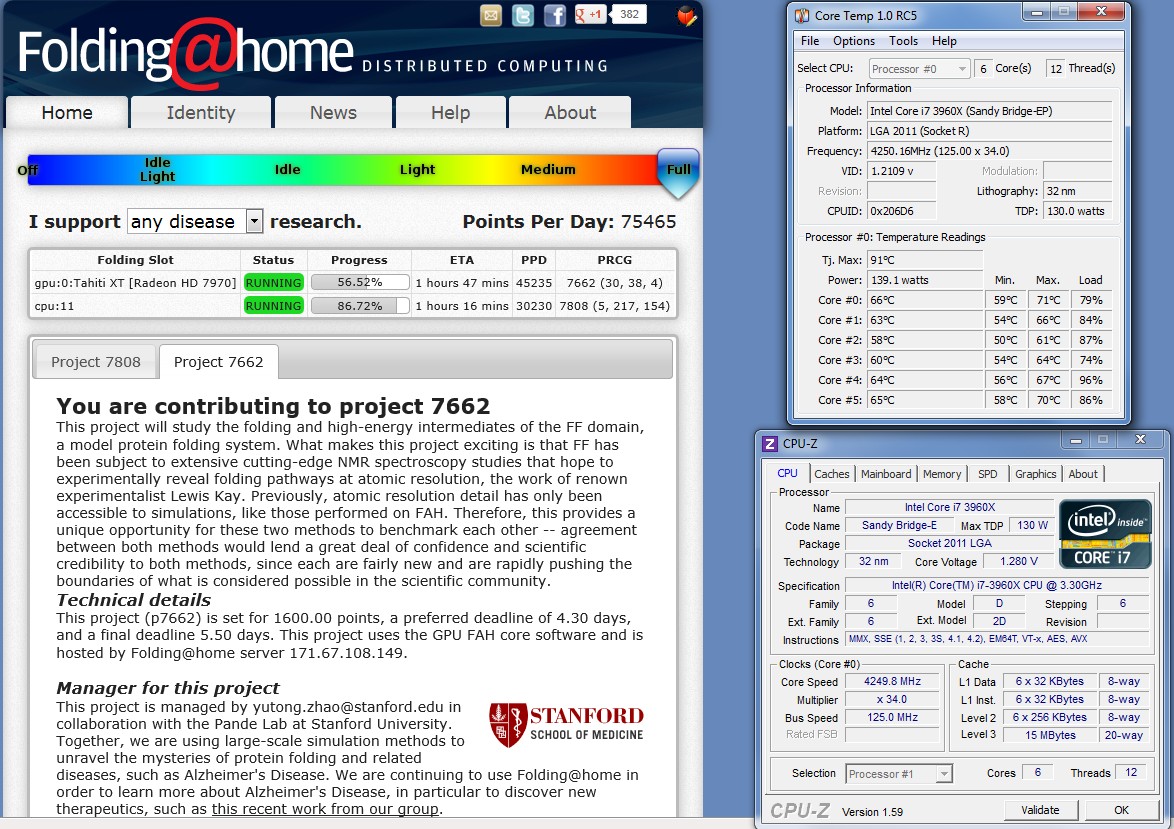Select gpu:0:Tahiti XT folding slot row
Screen dimensions: 1174x829
click(352, 282)
